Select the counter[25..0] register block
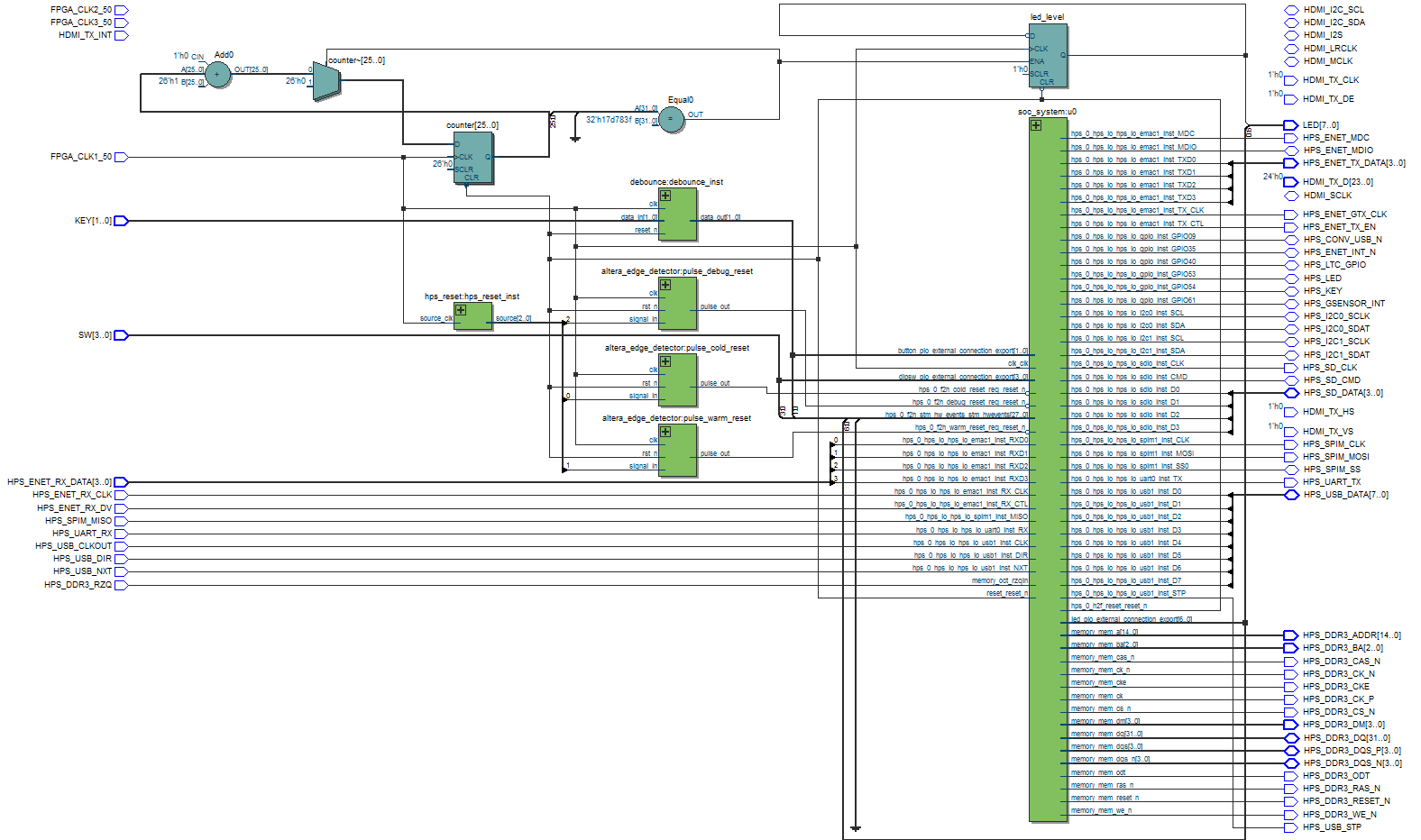The height and width of the screenshot is (840, 1421). tap(473, 158)
